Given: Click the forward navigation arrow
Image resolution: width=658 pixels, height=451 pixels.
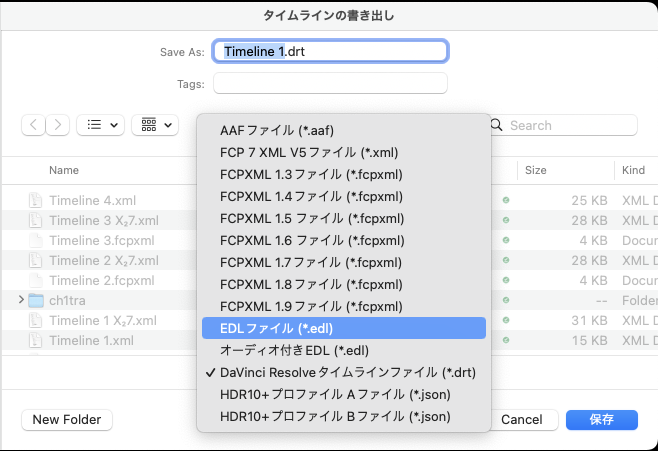Looking at the screenshot, I should [x=59, y=125].
